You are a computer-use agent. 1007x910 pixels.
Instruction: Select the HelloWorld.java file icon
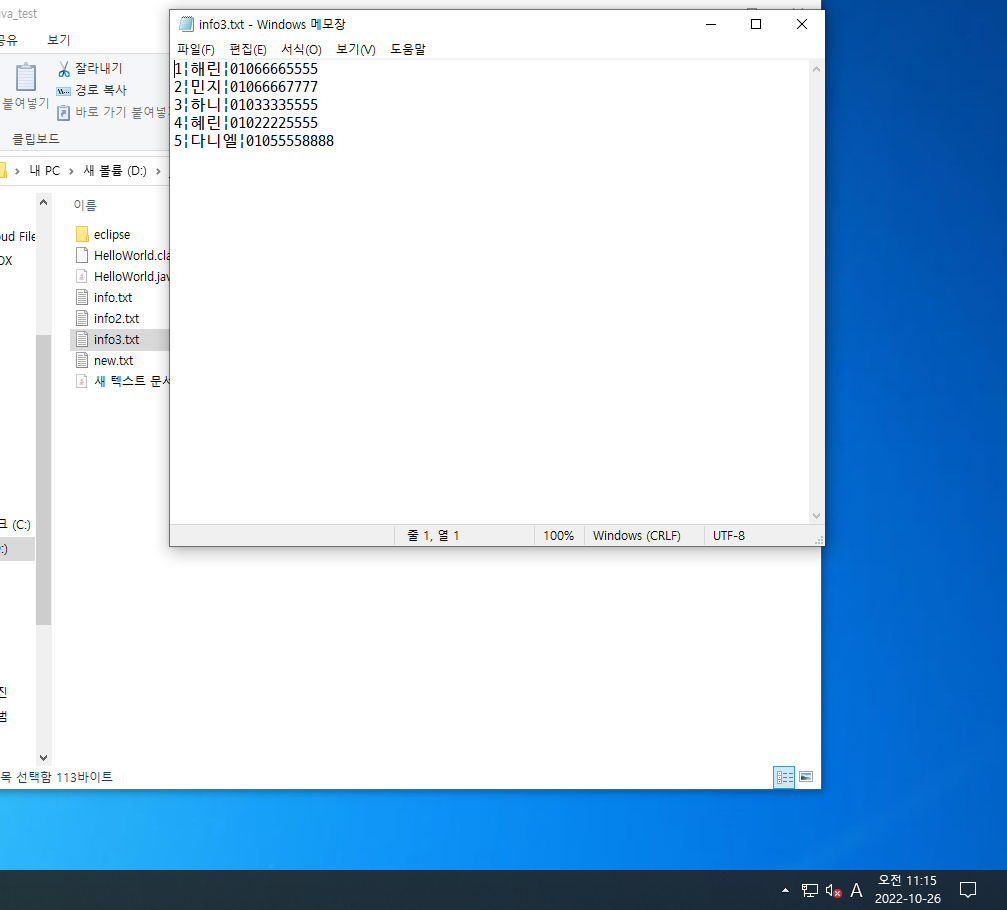(82, 276)
